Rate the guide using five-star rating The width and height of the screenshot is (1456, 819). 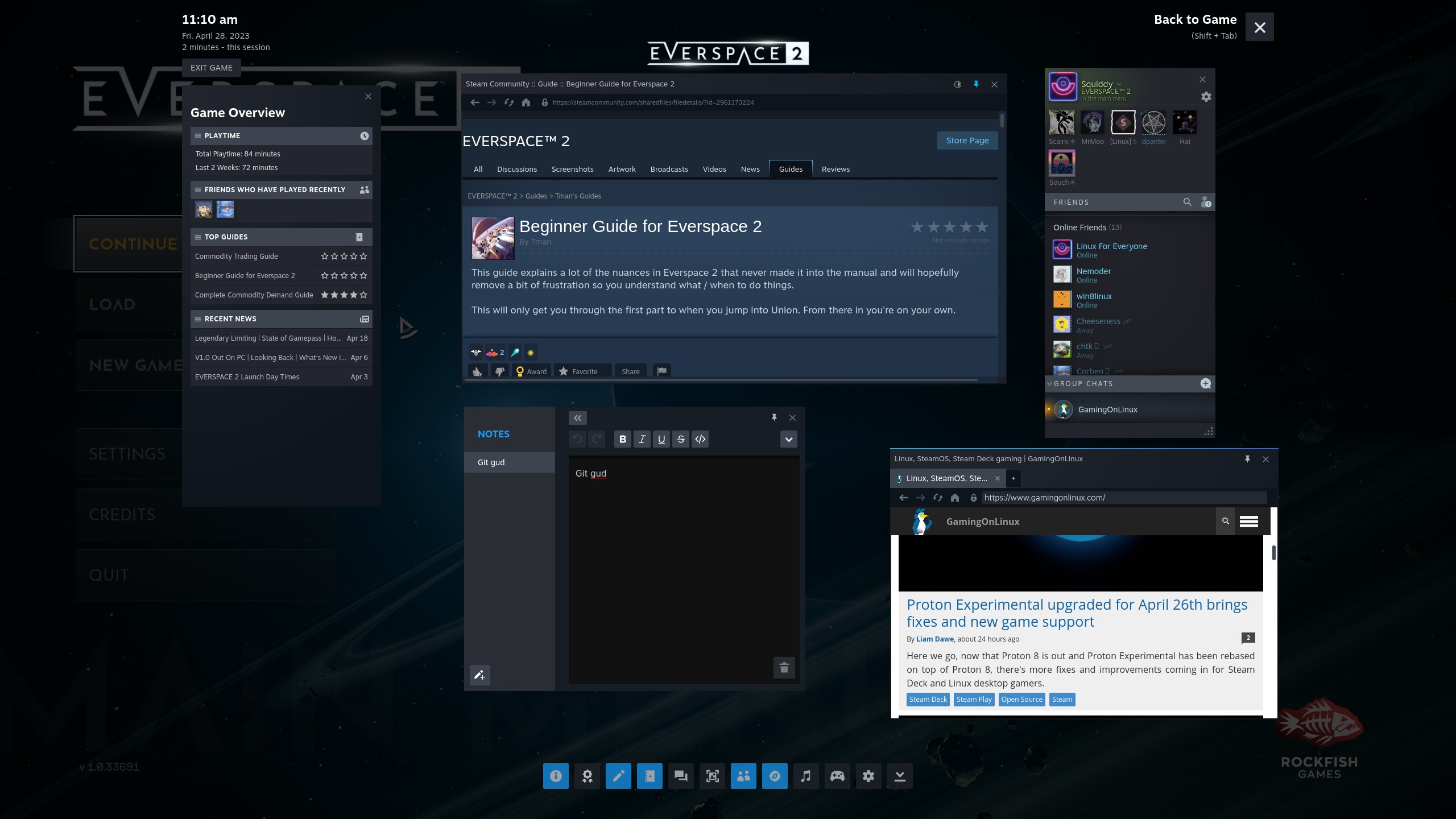tap(949, 227)
